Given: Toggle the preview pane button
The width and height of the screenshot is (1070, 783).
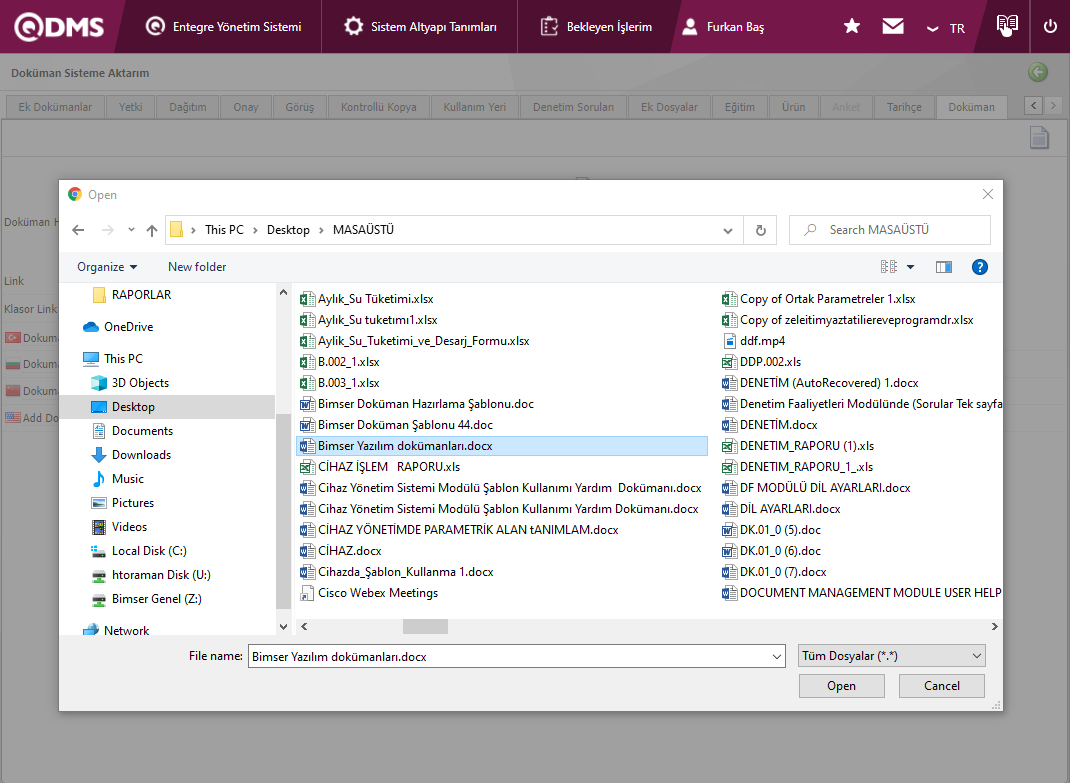Looking at the screenshot, I should pos(944,267).
